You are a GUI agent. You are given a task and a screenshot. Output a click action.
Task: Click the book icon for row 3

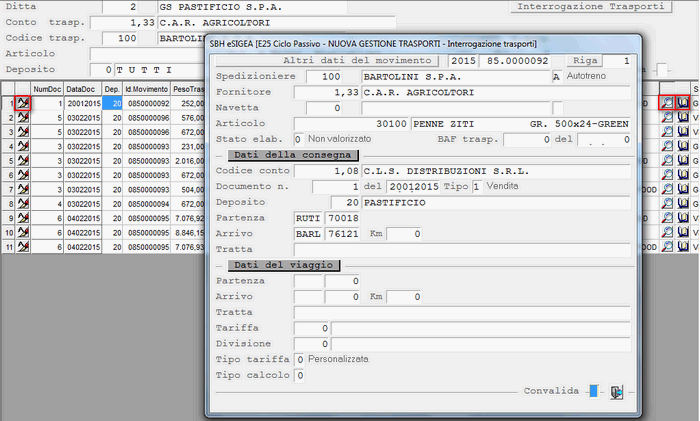point(683,132)
